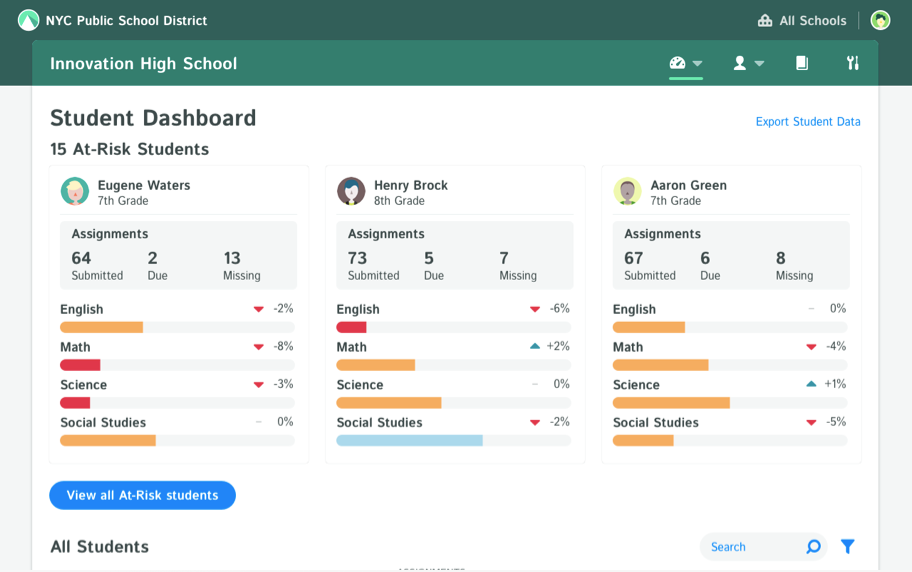Open Aaron Green's avatar
Viewport: 912px width, 572px height.
pos(628,191)
